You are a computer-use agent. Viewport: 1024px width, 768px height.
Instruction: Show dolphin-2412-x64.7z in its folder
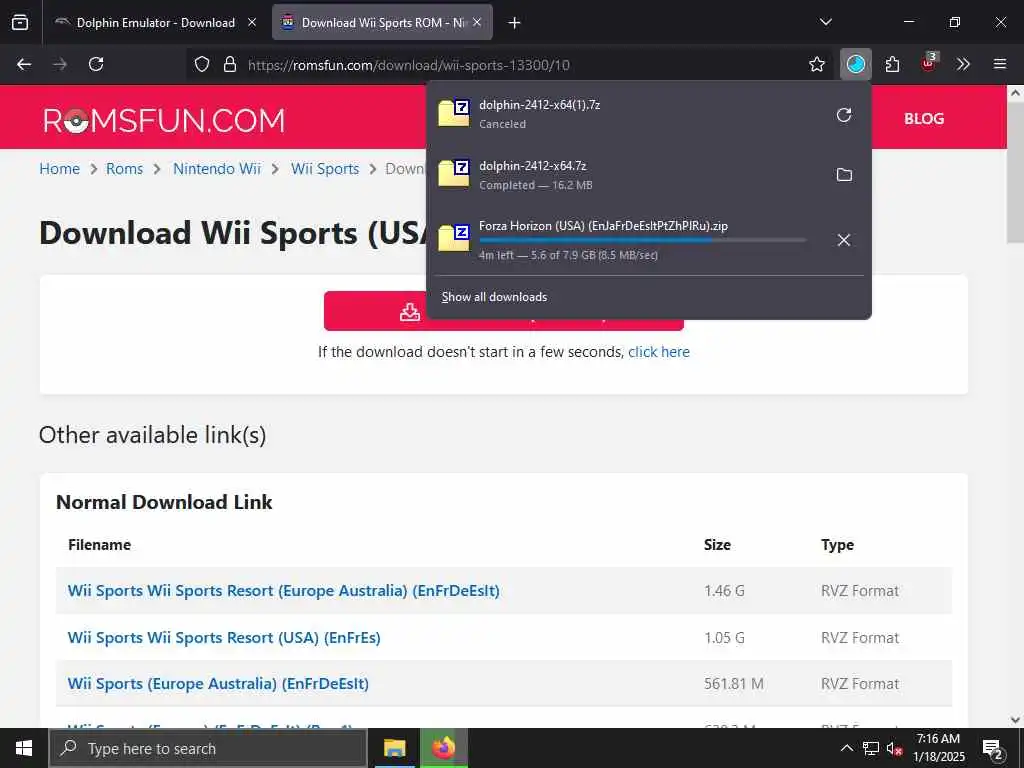coord(844,174)
